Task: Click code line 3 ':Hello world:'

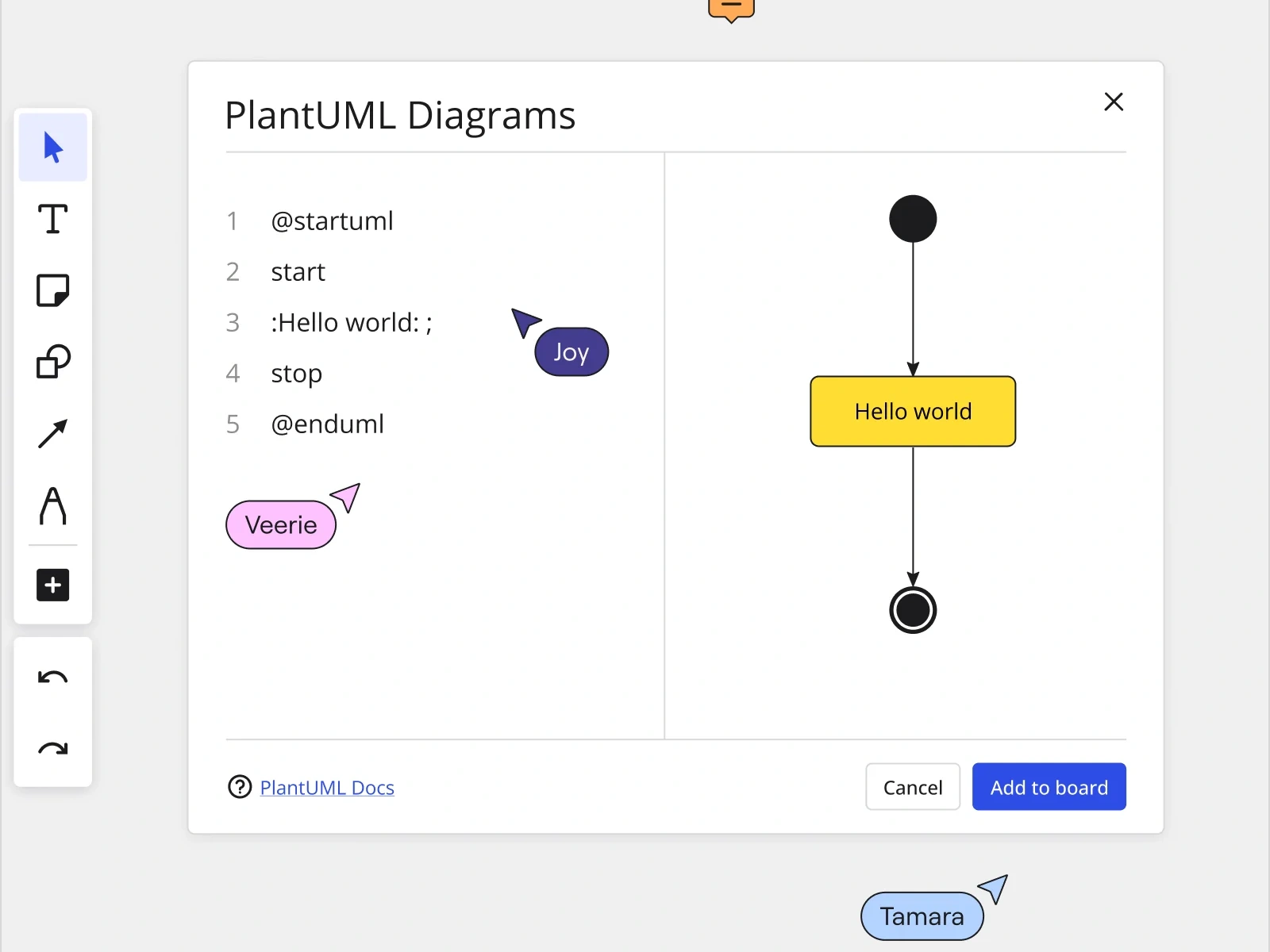Action: pyautogui.click(x=352, y=322)
